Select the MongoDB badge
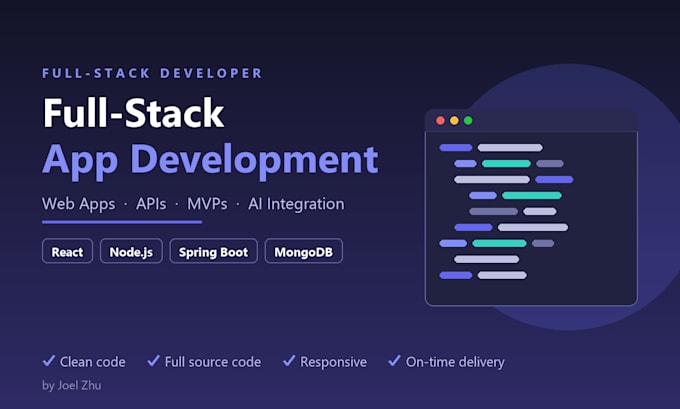The height and width of the screenshot is (409, 680). pos(304,251)
